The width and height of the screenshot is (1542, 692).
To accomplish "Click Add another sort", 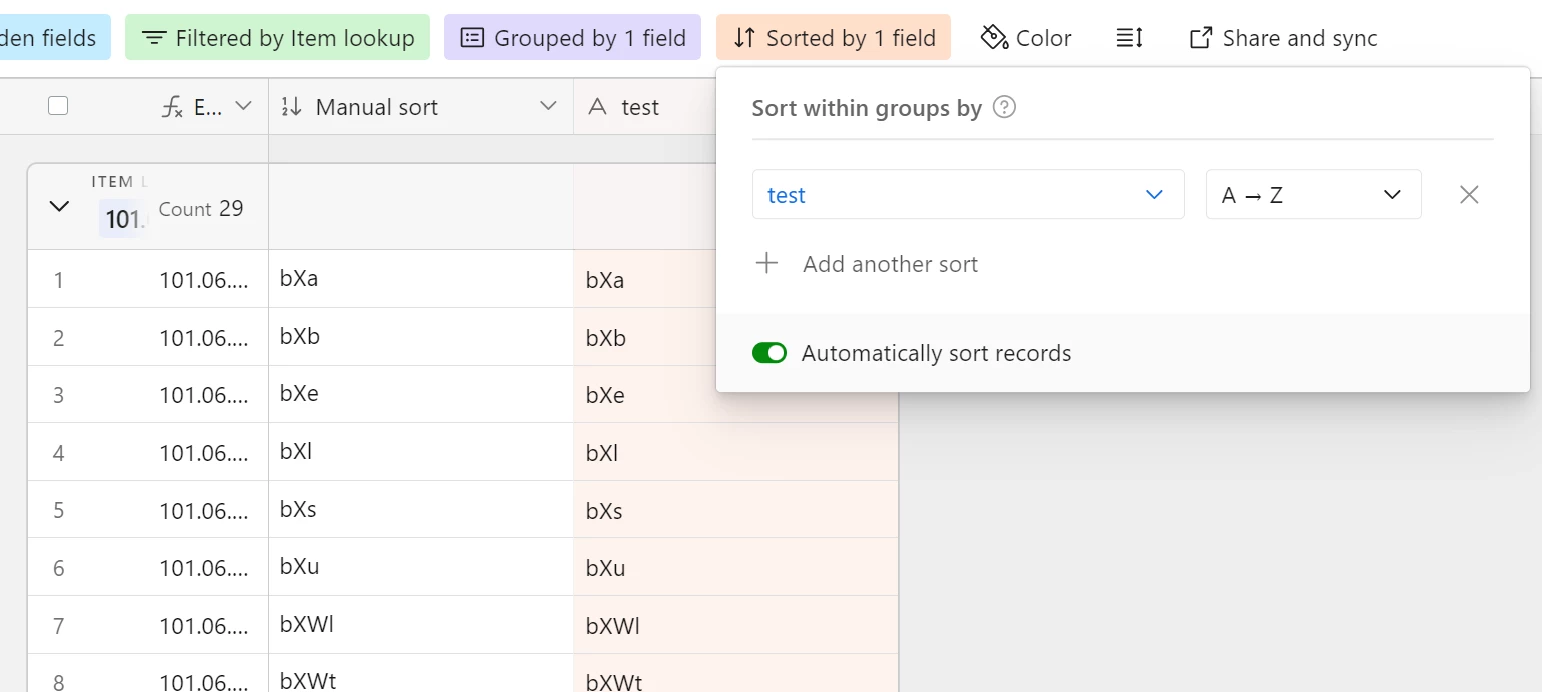I will point(889,264).
